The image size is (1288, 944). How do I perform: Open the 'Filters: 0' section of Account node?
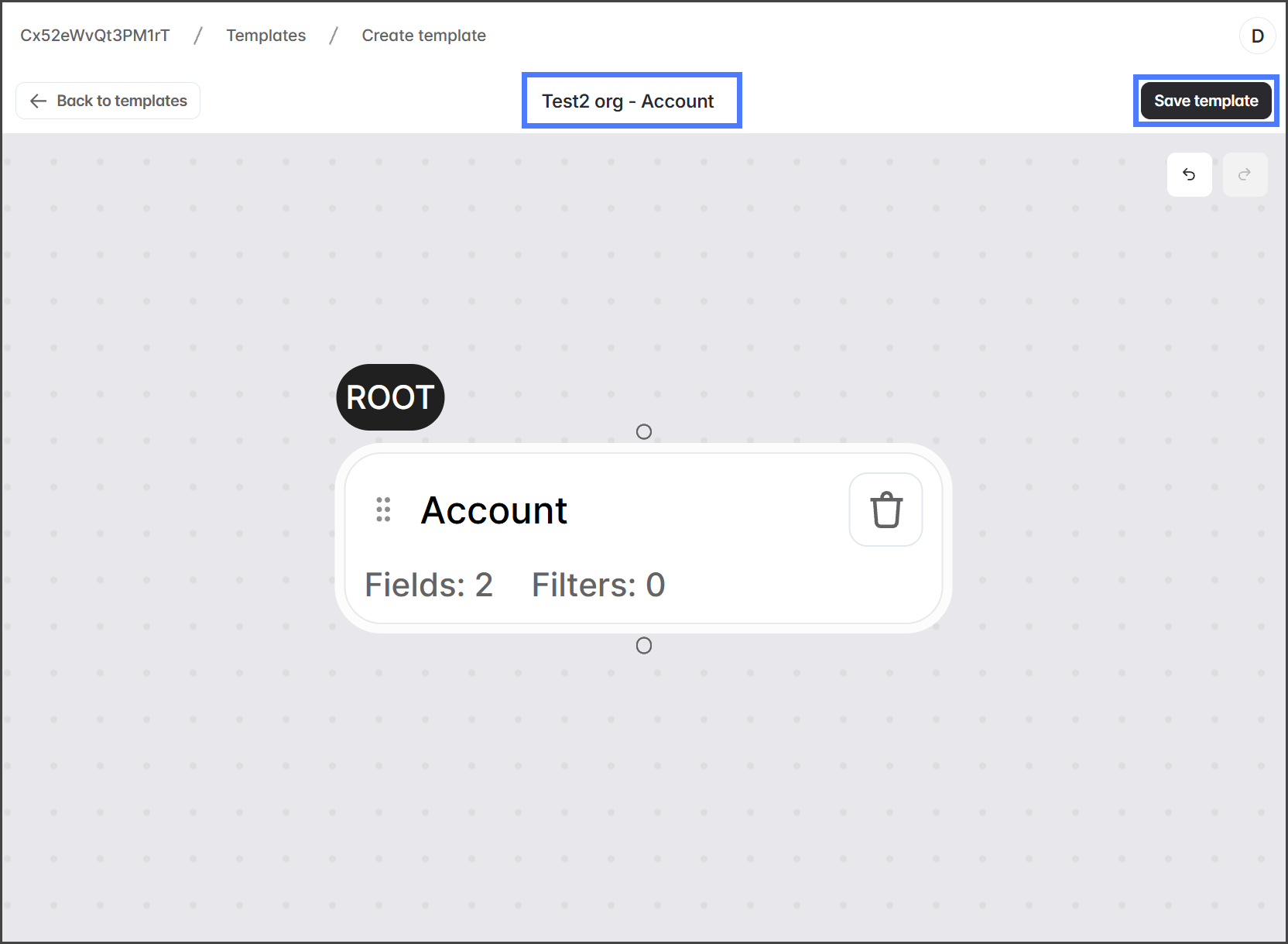tap(598, 585)
